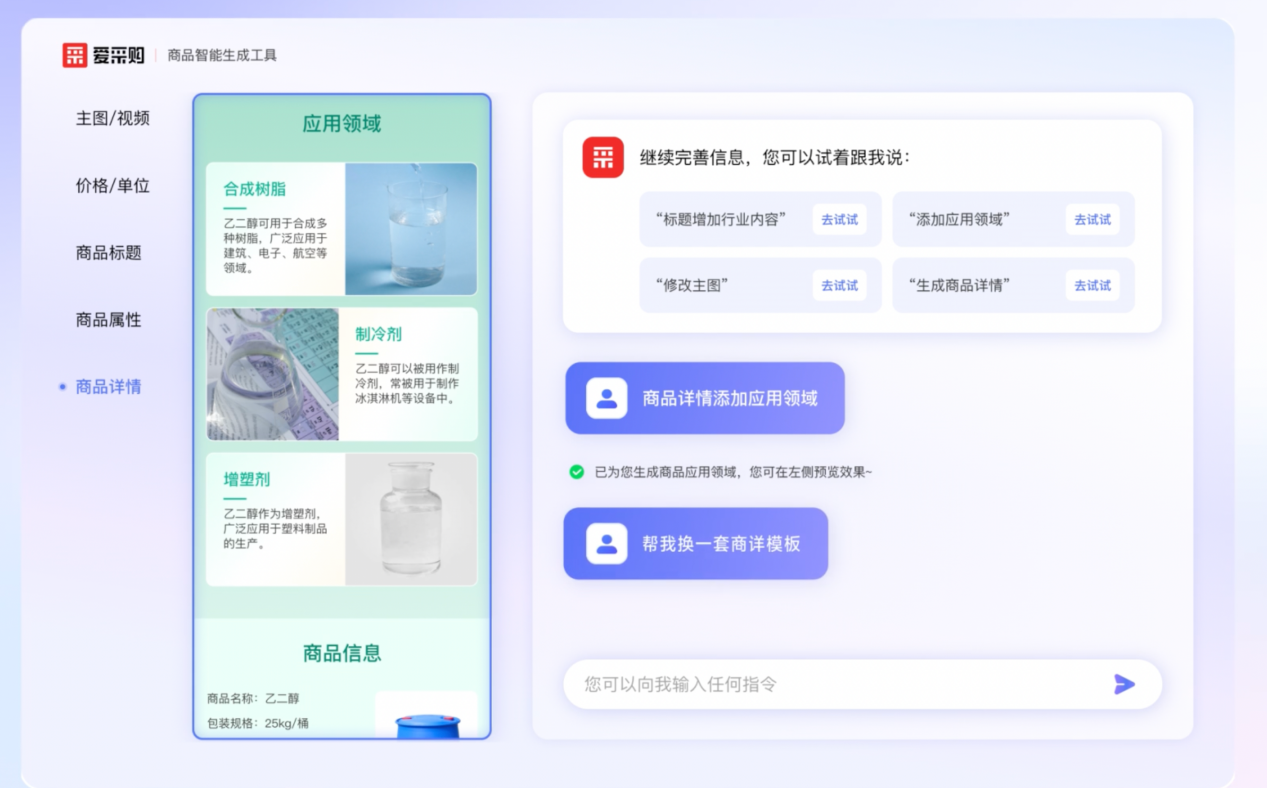Image resolution: width=1267 pixels, height=788 pixels.
Task: Open the 主图/视频 section
Action: pos(113,118)
